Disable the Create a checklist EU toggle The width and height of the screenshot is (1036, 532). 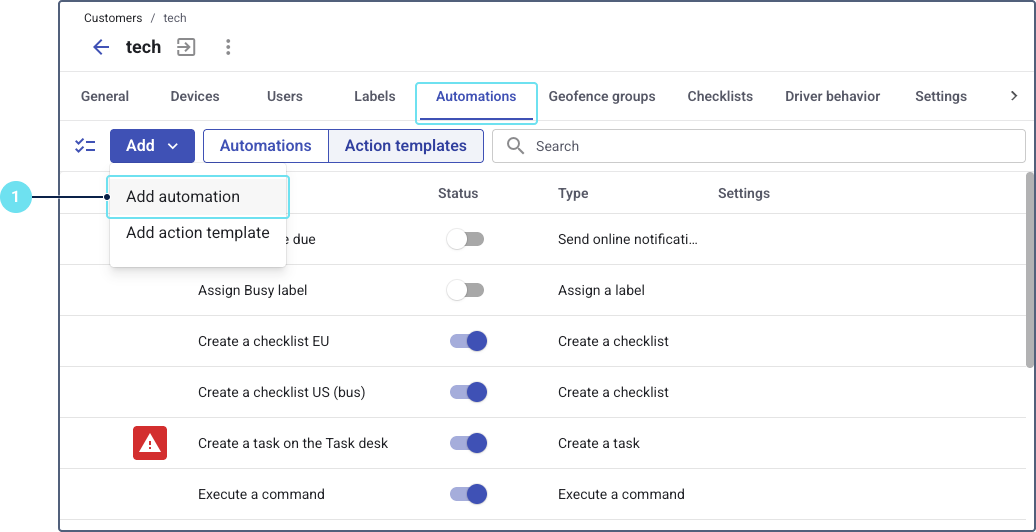tap(467, 341)
